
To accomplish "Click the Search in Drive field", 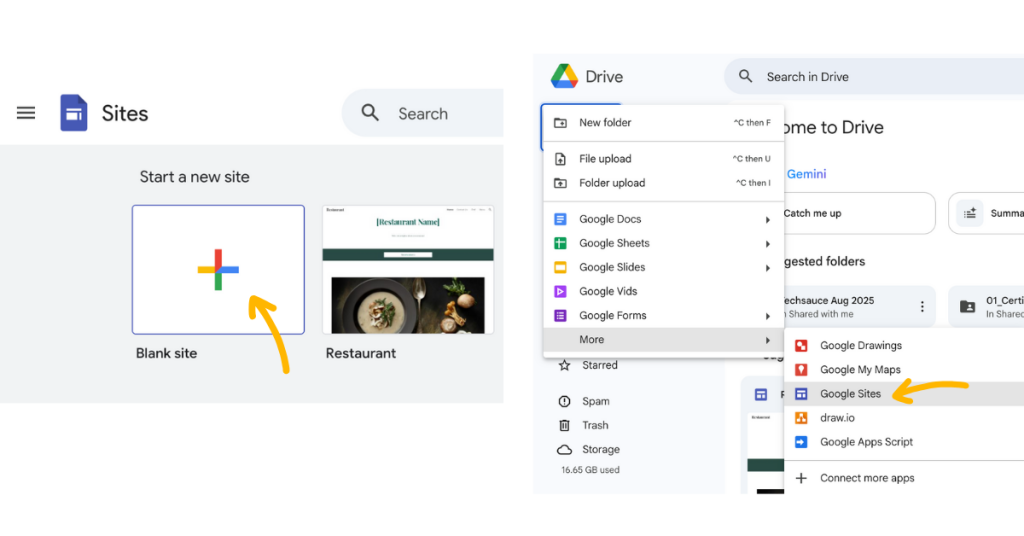I will coord(875,76).
